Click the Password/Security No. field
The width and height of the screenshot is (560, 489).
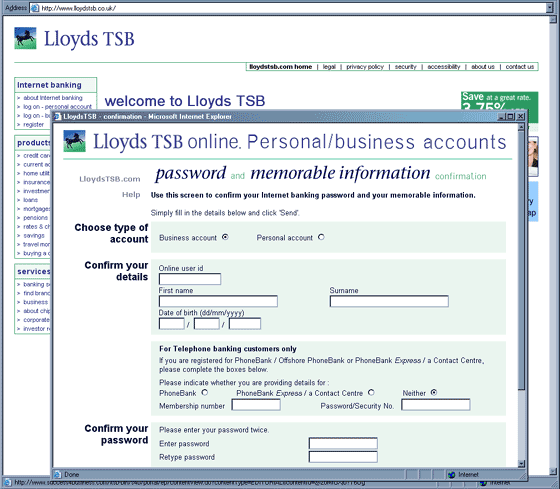(436, 405)
